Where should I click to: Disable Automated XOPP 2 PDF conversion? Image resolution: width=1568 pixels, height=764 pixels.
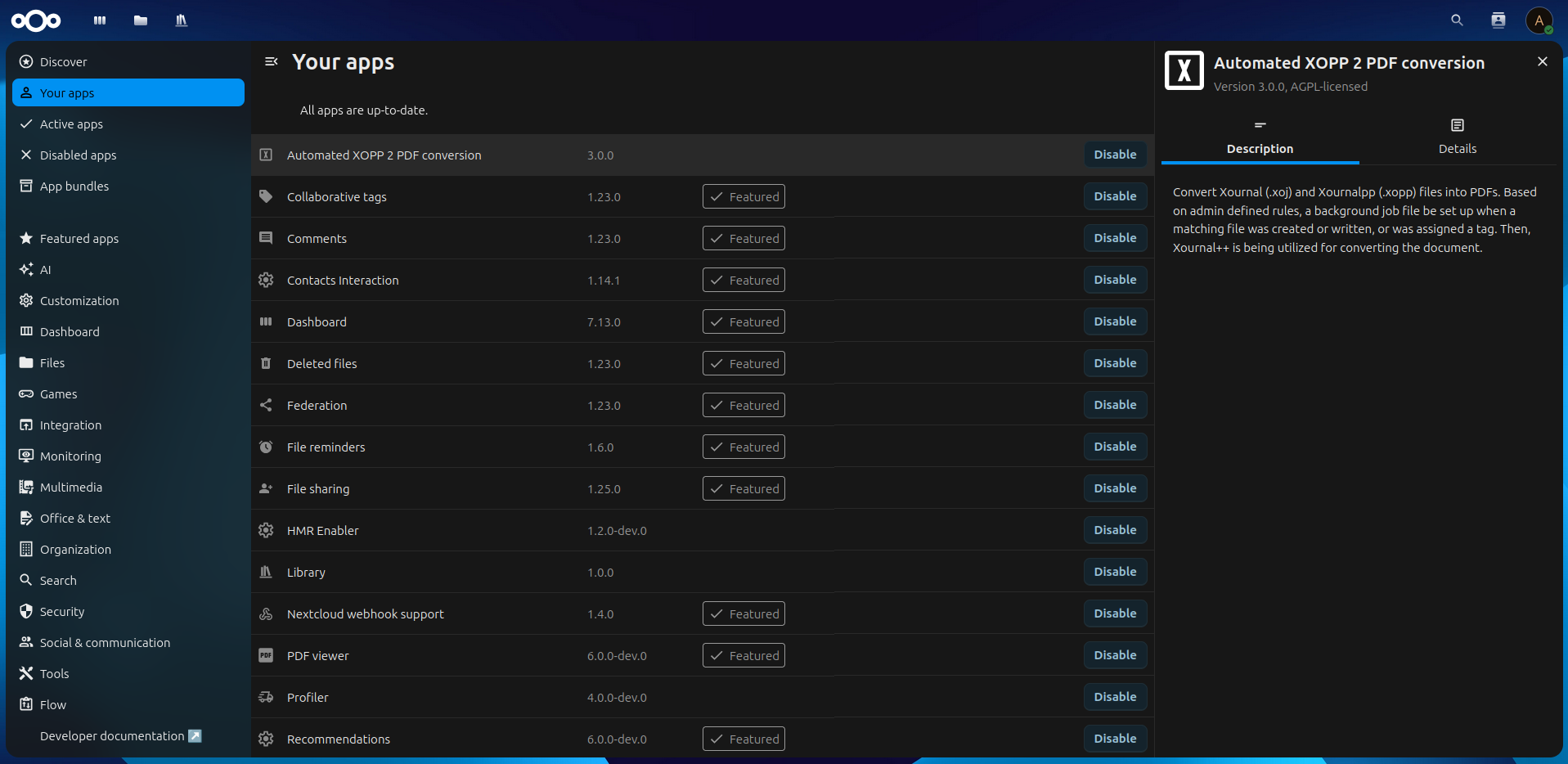coord(1115,155)
